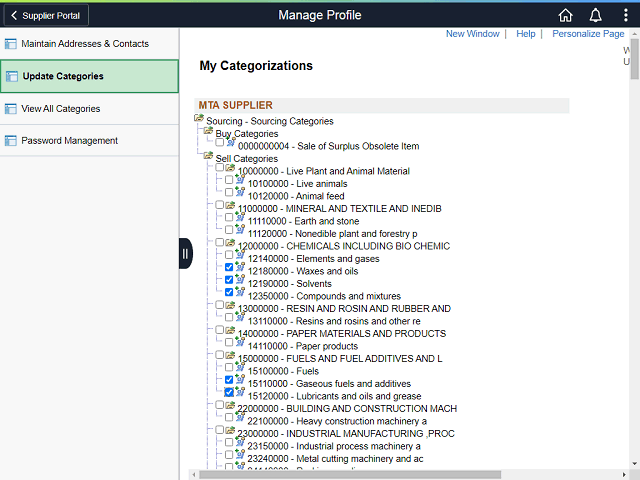Click the leaf icon beside 13110000 Resins and rosins
This screenshot has width=640, height=480.
click(x=240, y=317)
